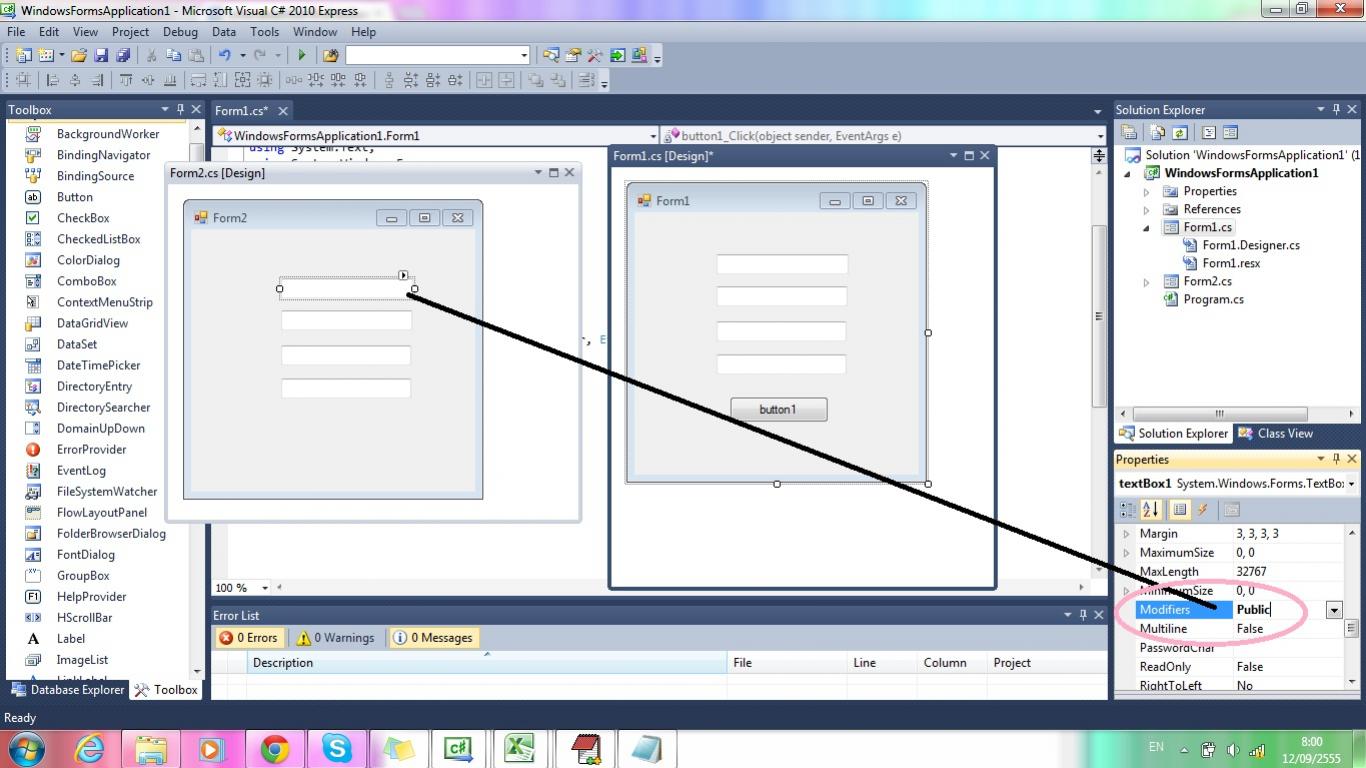Toggle the 0 Messages filter
Image resolution: width=1366 pixels, height=768 pixels.
tap(432, 638)
